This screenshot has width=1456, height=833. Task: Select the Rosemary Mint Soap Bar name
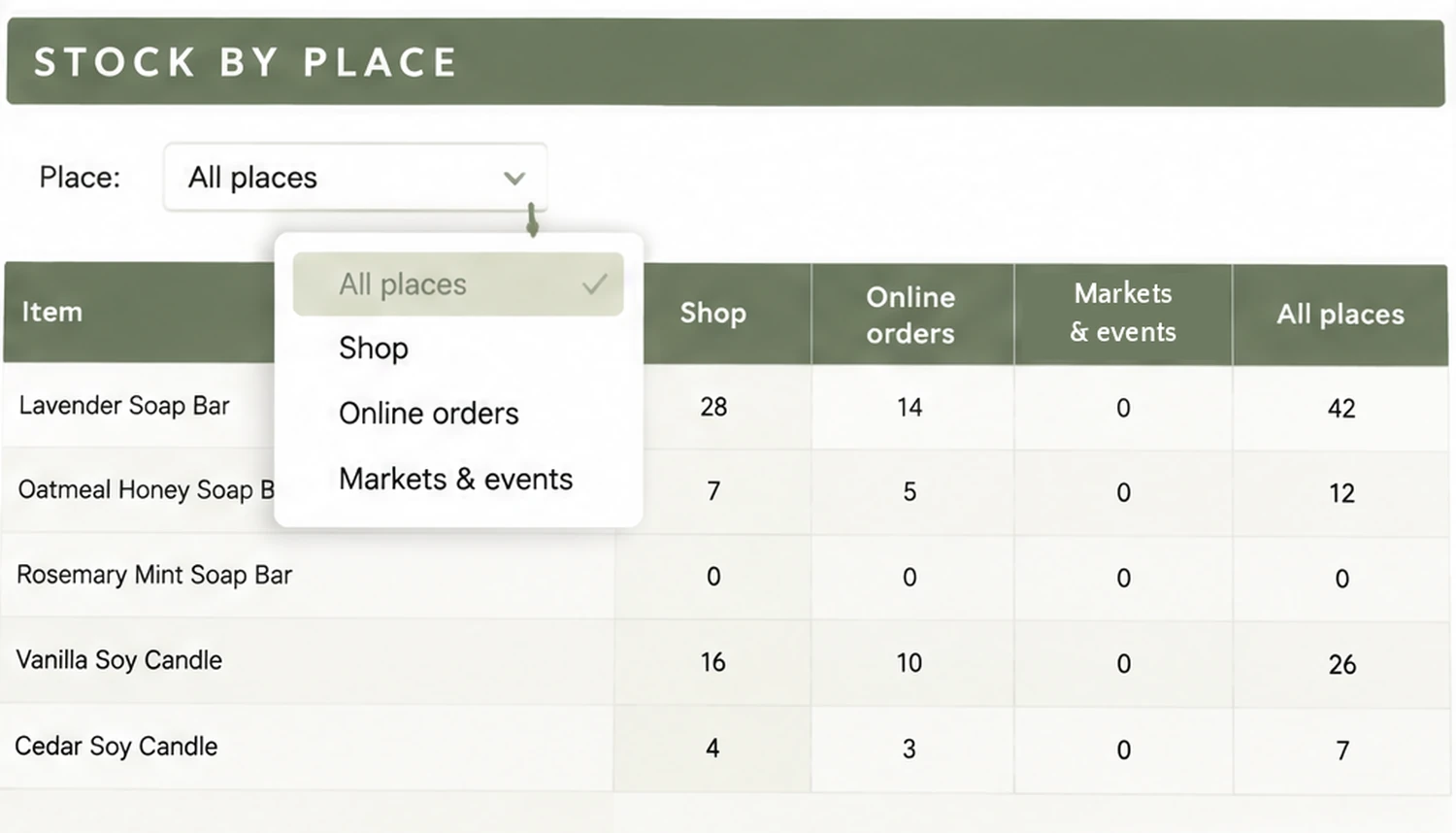click(x=154, y=575)
